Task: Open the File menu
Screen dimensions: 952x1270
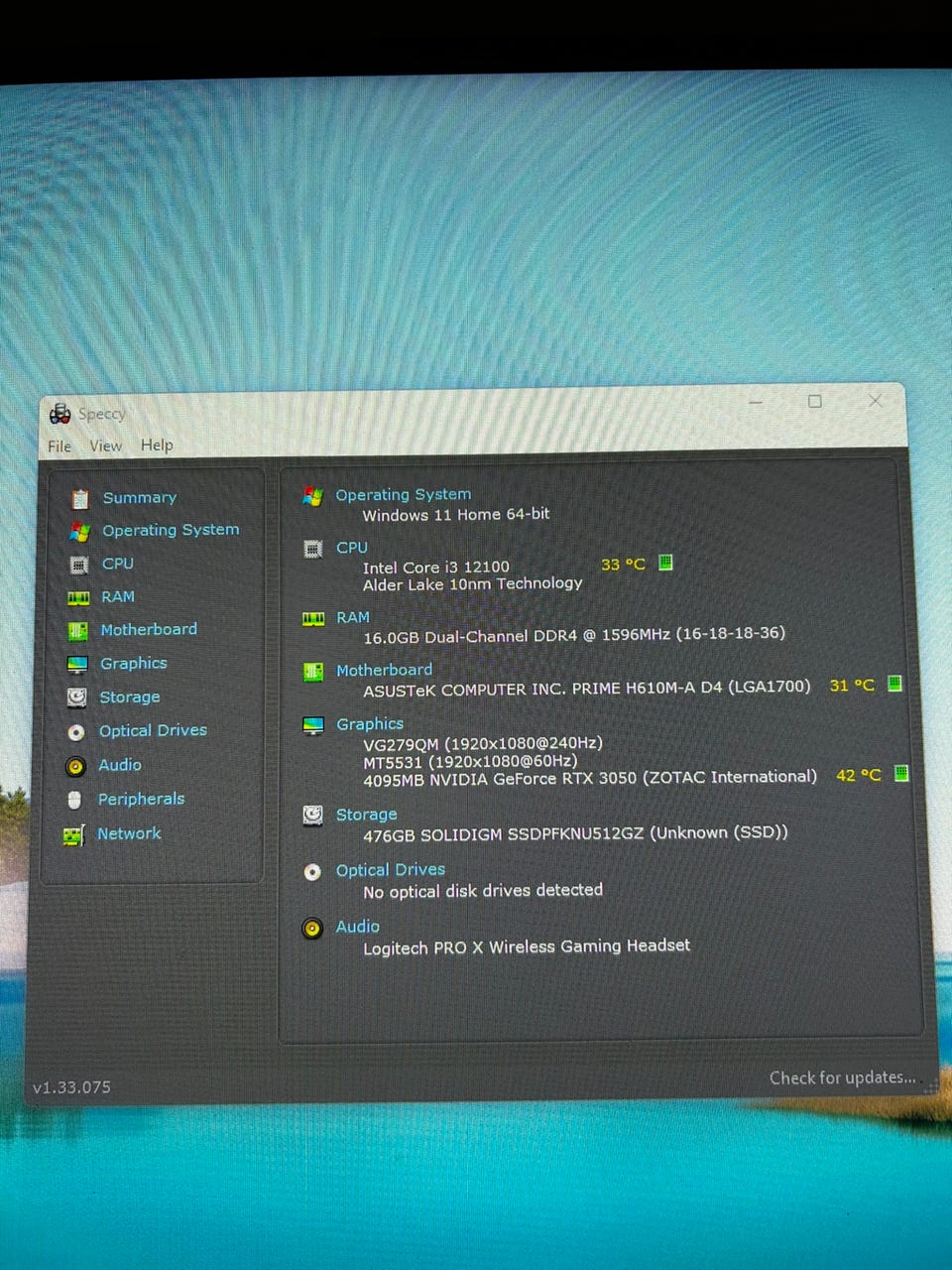Action: (59, 446)
